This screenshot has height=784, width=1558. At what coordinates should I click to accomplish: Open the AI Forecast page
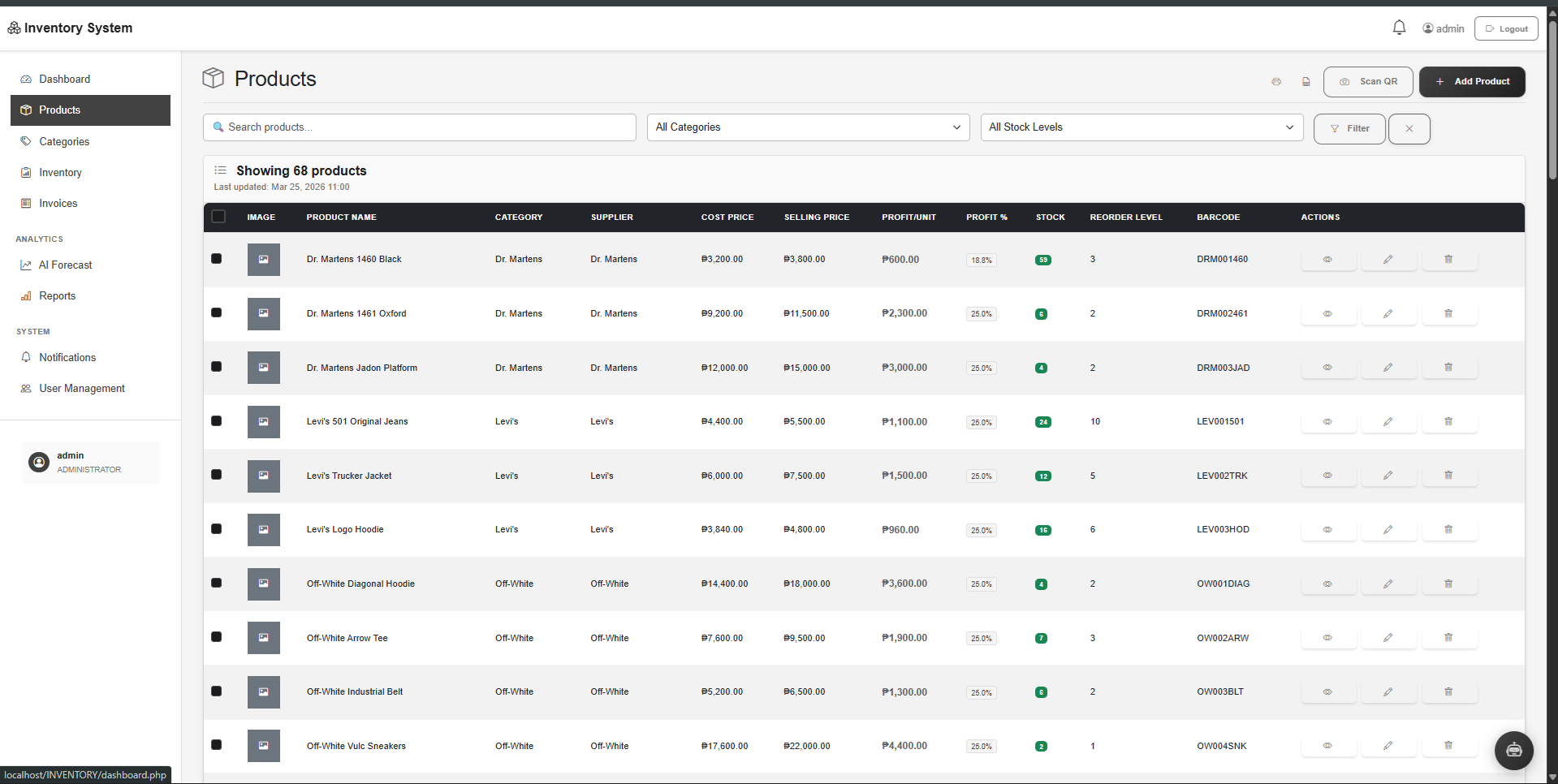tap(65, 265)
